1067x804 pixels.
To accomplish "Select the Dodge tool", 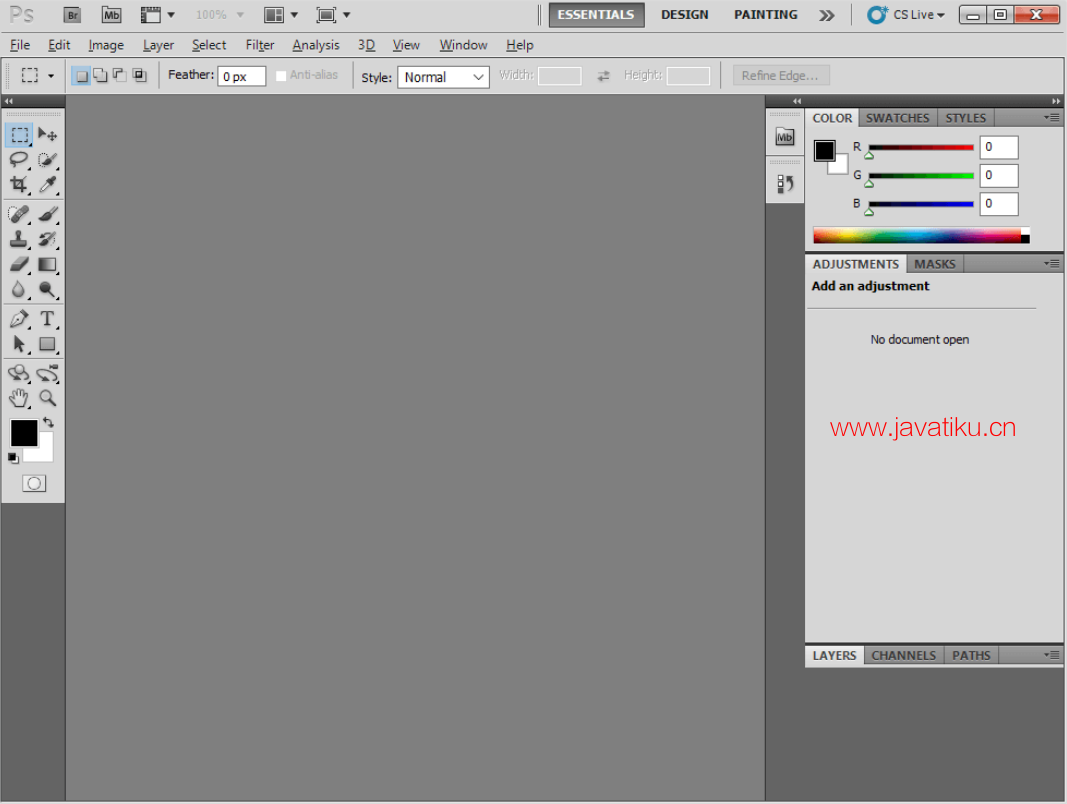I will [x=47, y=290].
